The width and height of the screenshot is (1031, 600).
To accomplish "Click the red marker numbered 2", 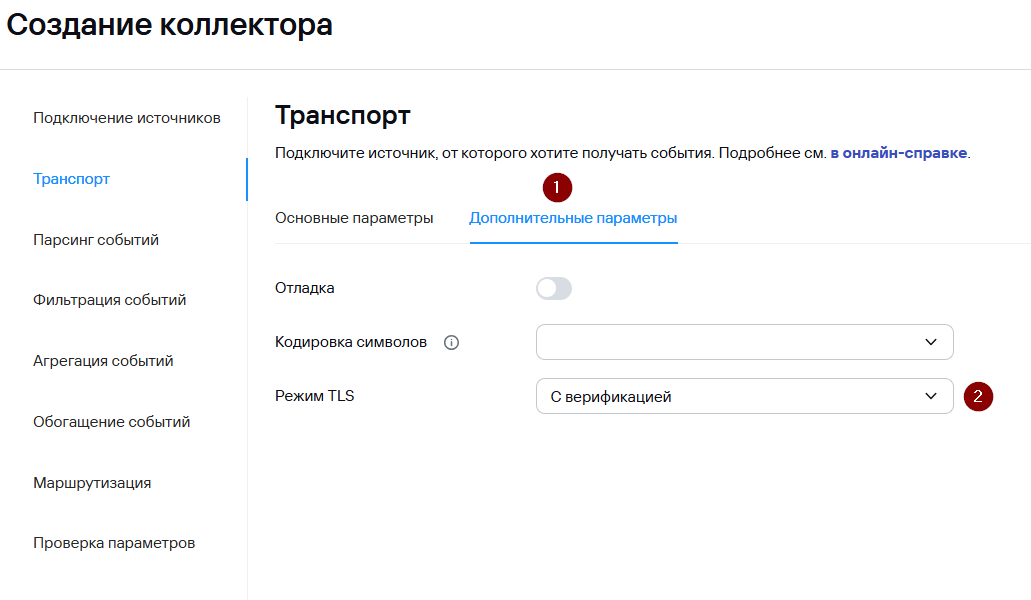I will 978,396.
